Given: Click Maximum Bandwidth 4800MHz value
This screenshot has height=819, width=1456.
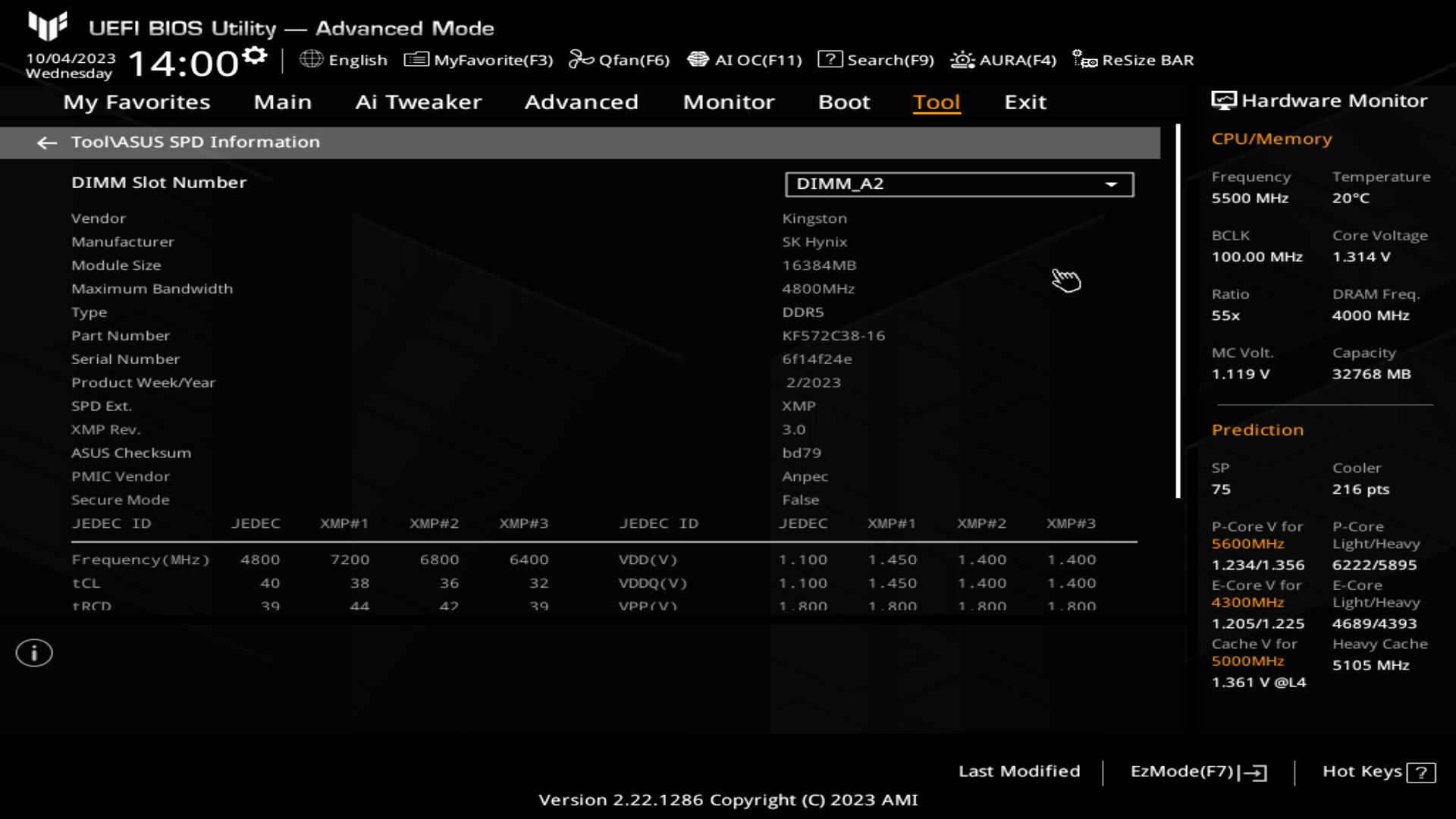Looking at the screenshot, I should click(818, 289).
